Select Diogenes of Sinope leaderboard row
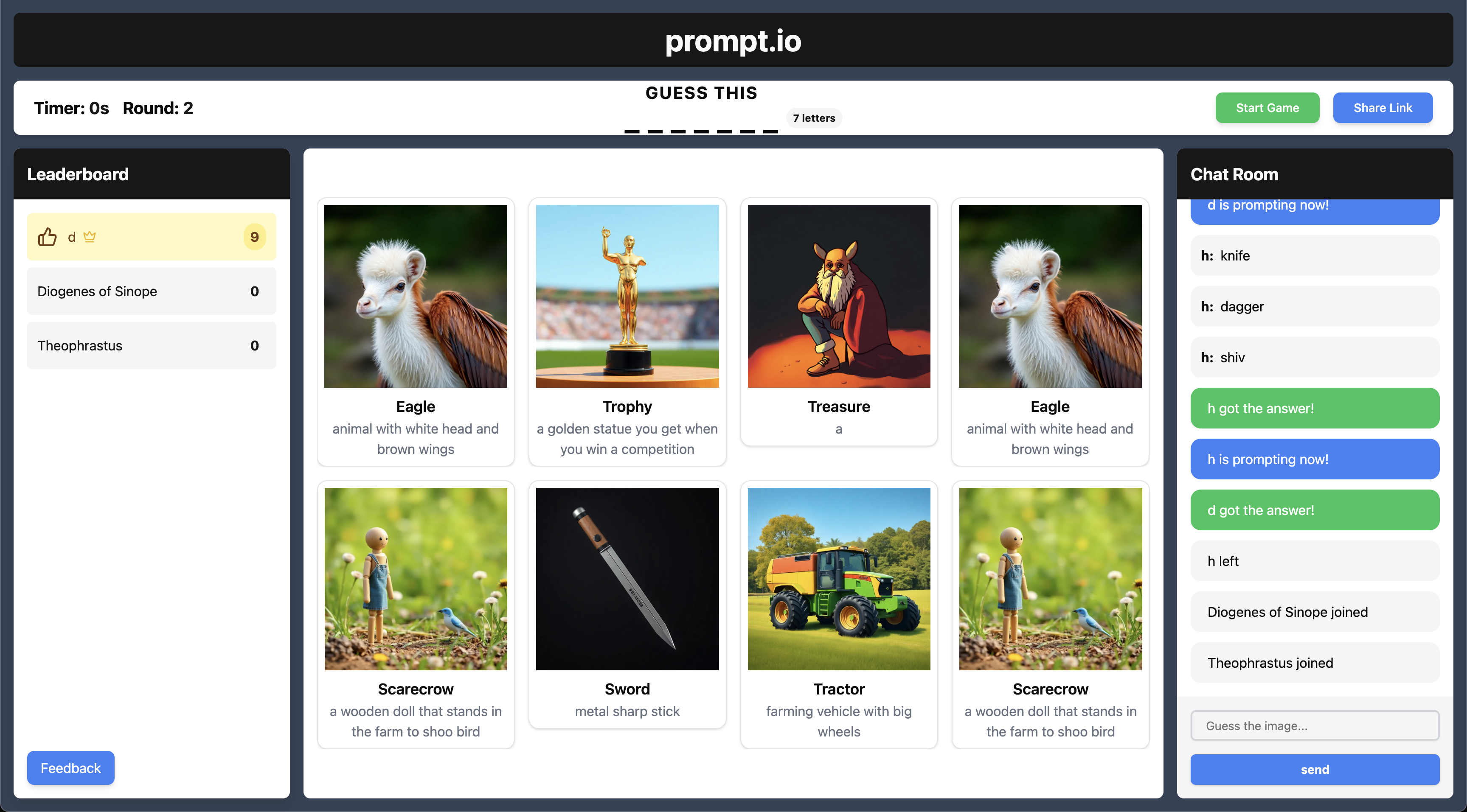 (152, 291)
